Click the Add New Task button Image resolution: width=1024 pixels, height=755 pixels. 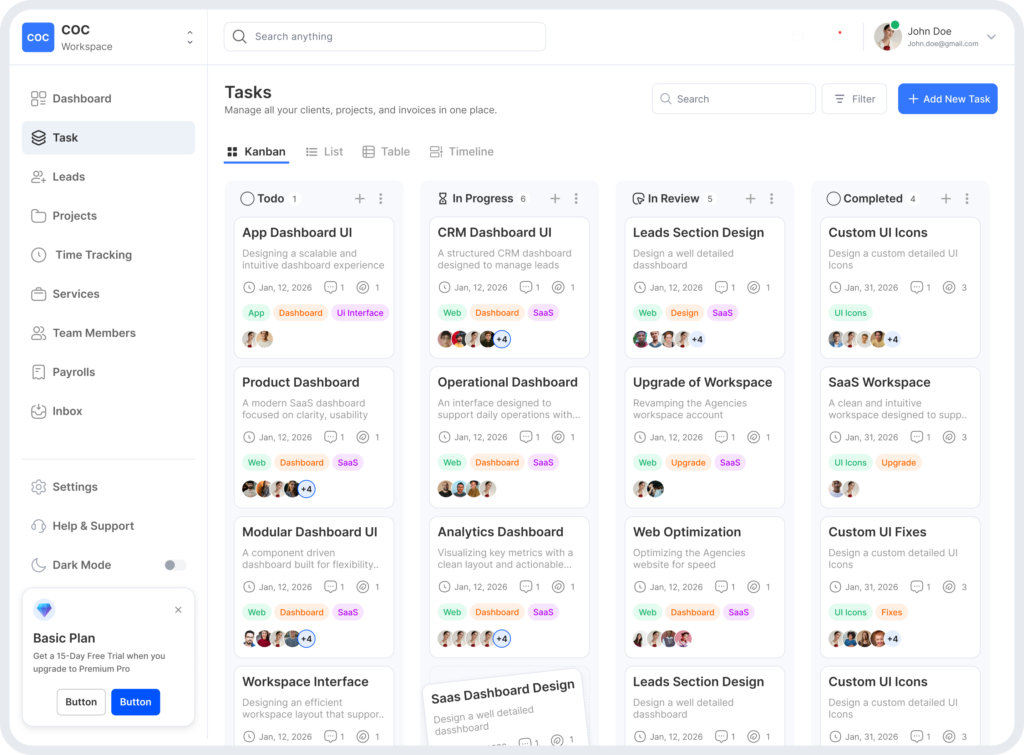tap(947, 99)
